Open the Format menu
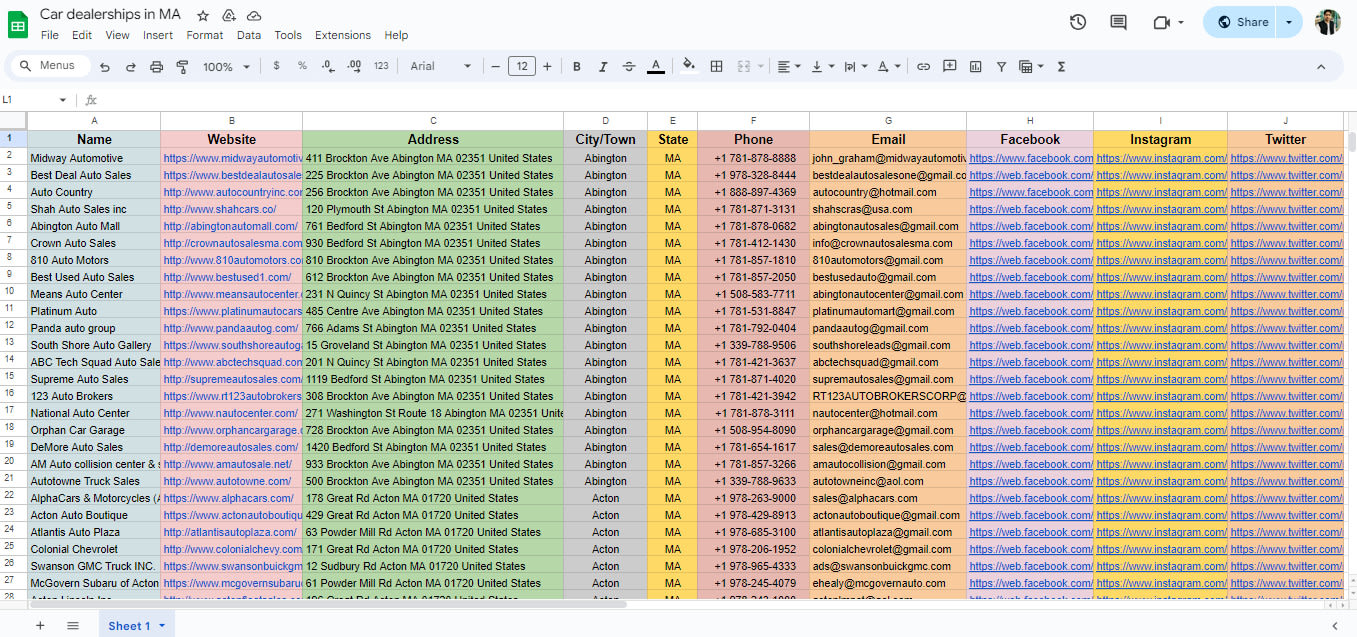1357x637 pixels. point(204,35)
